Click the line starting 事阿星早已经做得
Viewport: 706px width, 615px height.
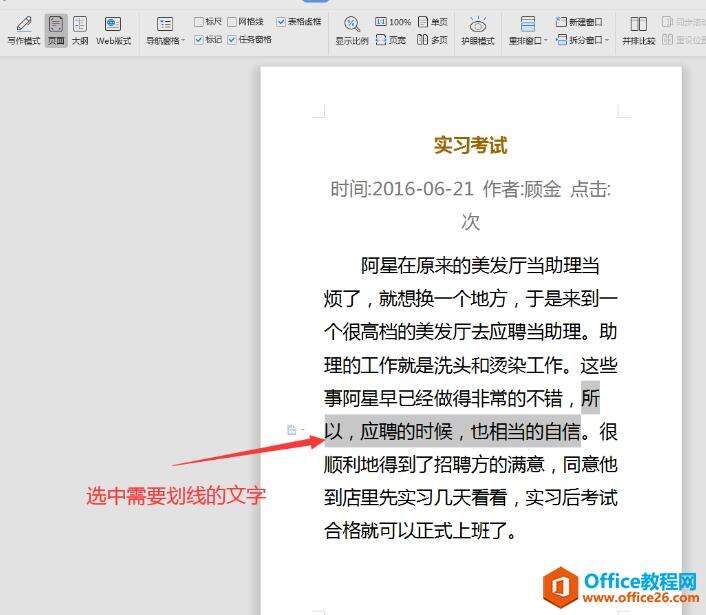tap(462, 398)
